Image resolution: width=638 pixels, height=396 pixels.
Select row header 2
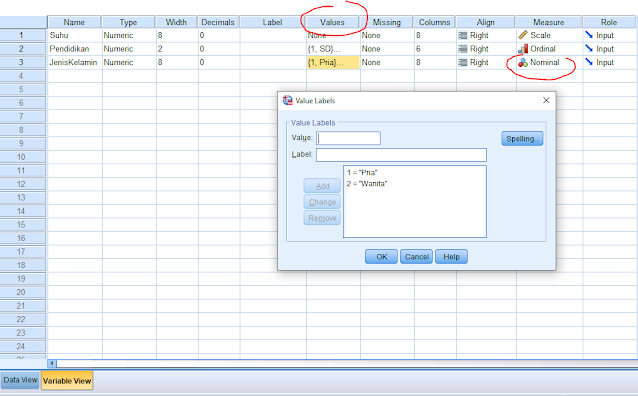(x=23, y=49)
